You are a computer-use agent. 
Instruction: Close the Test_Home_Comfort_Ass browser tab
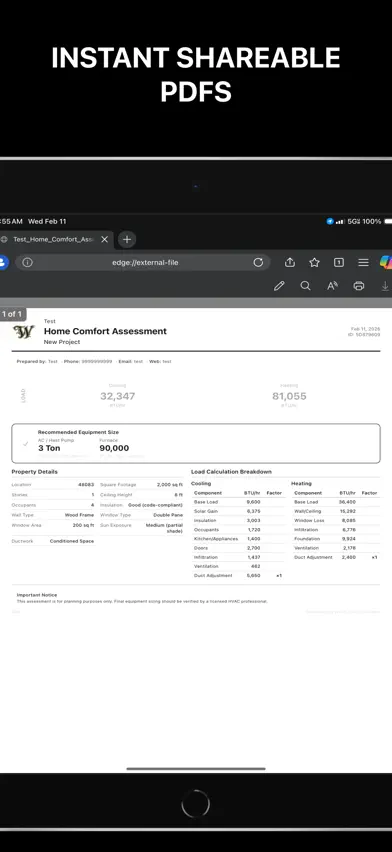(x=104, y=239)
